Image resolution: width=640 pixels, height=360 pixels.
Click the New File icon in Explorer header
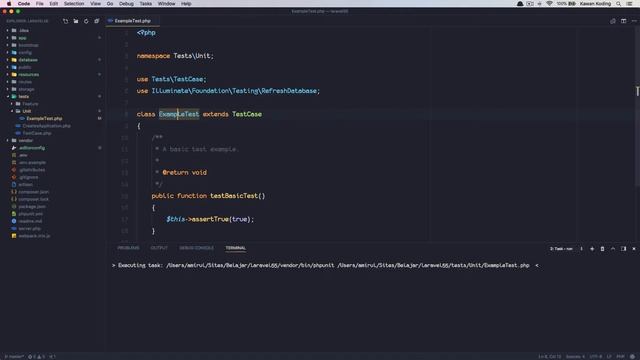tap(66, 21)
